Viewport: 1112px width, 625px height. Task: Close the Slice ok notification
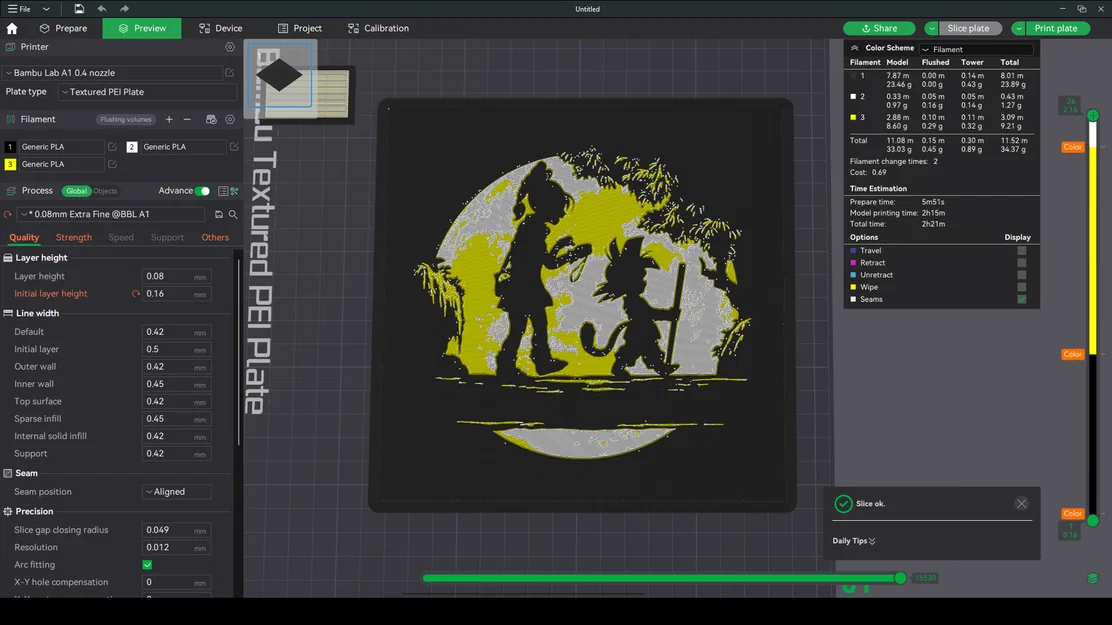point(1021,504)
